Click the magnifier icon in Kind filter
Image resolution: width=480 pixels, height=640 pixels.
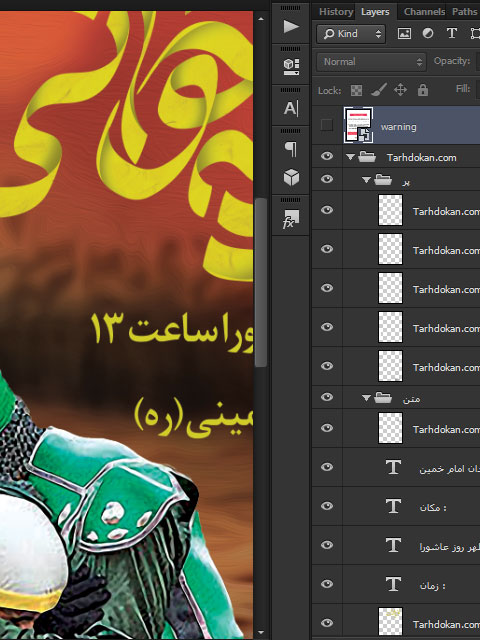coord(329,34)
